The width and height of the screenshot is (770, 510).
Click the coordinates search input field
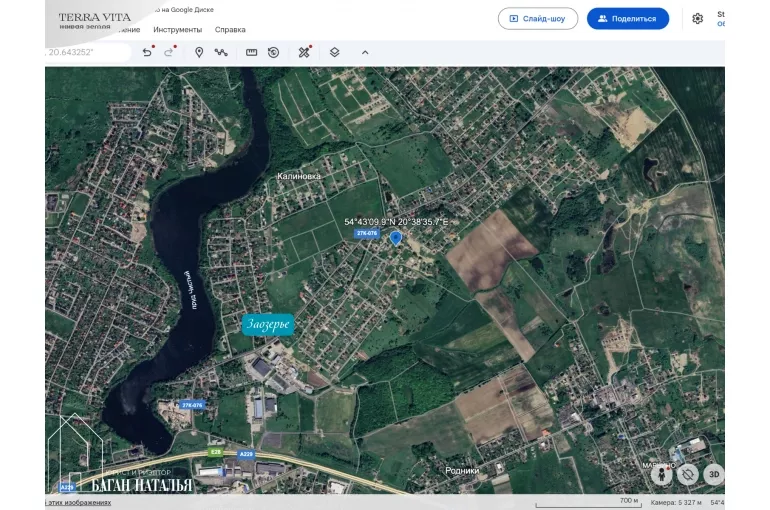[88, 52]
